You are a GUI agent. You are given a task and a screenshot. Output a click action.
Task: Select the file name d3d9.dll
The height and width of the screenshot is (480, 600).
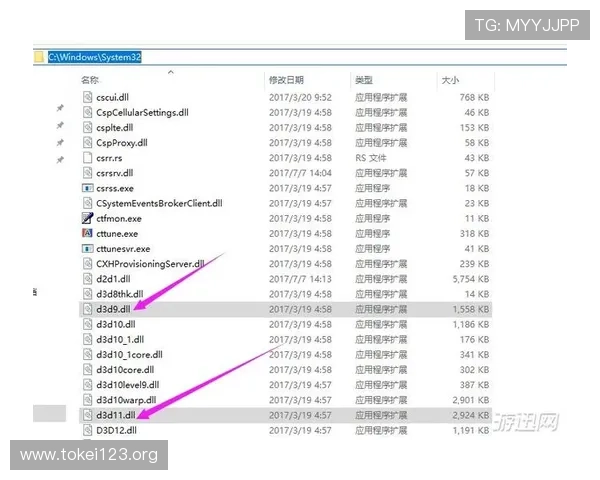[113, 309]
